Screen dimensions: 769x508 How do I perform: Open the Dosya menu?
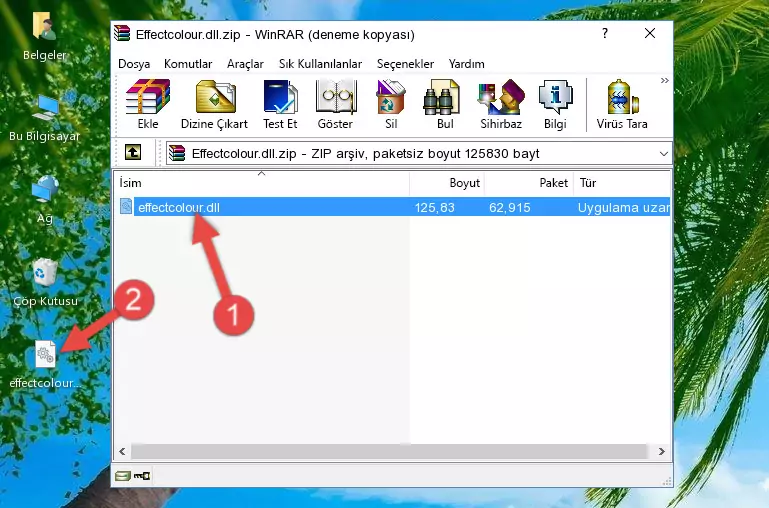coord(134,64)
